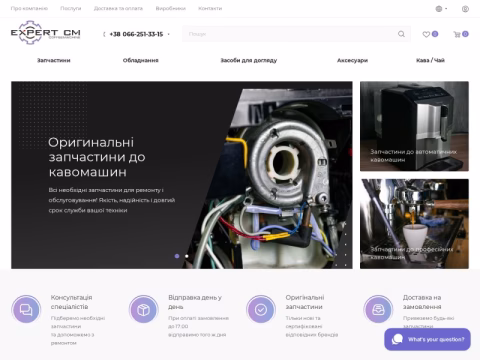480x360 pixels.
Task: Open the Кава / Чай menu
Action: [x=430, y=60]
